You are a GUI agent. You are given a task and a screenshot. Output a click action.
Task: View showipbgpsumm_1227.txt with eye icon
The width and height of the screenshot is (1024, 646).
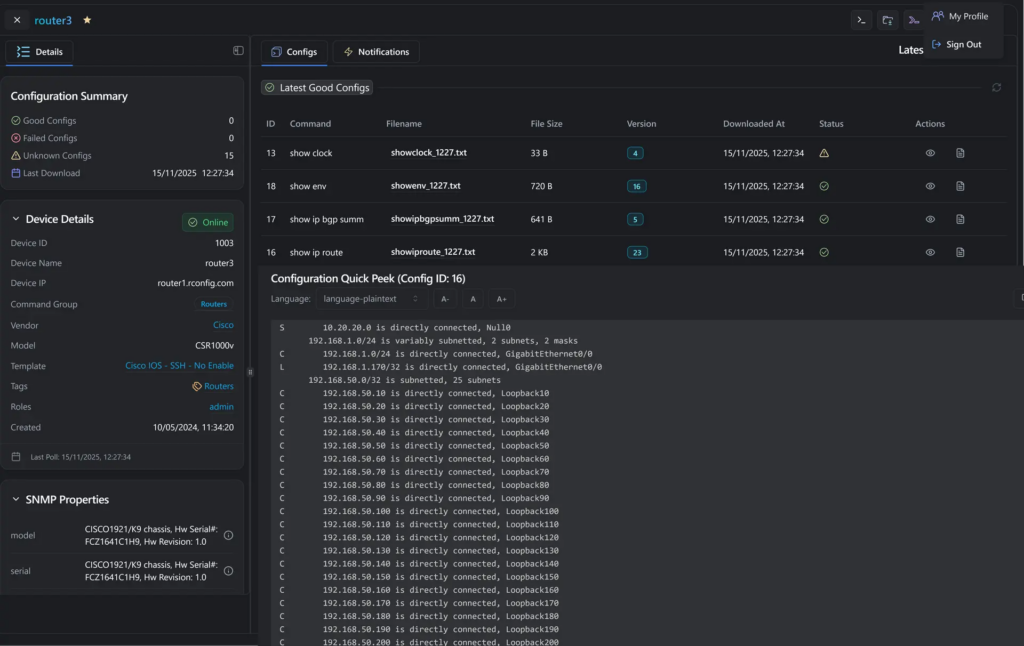(x=930, y=219)
